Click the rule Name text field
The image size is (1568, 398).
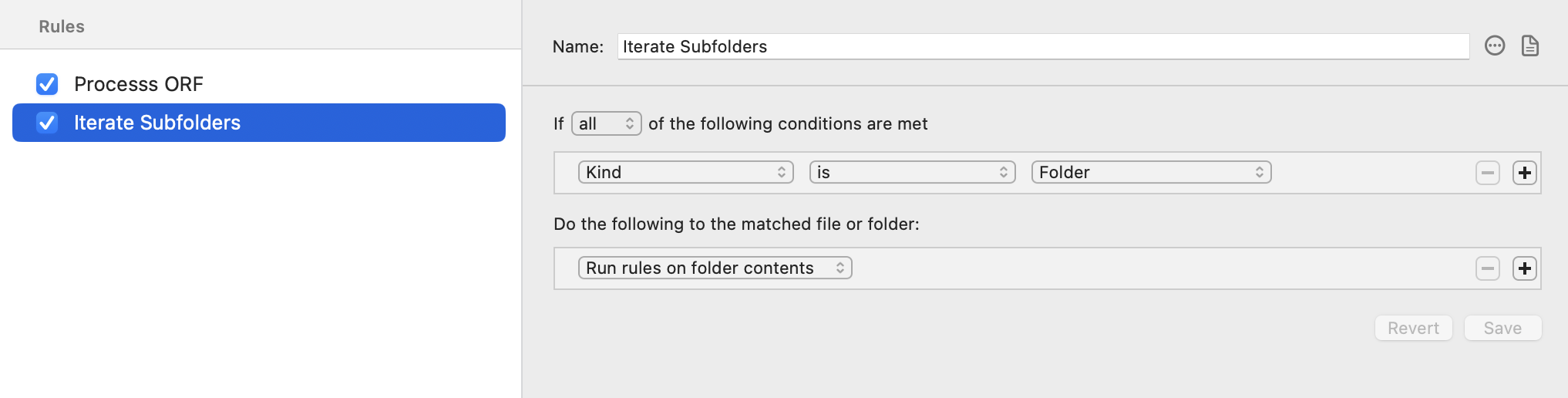1042,47
